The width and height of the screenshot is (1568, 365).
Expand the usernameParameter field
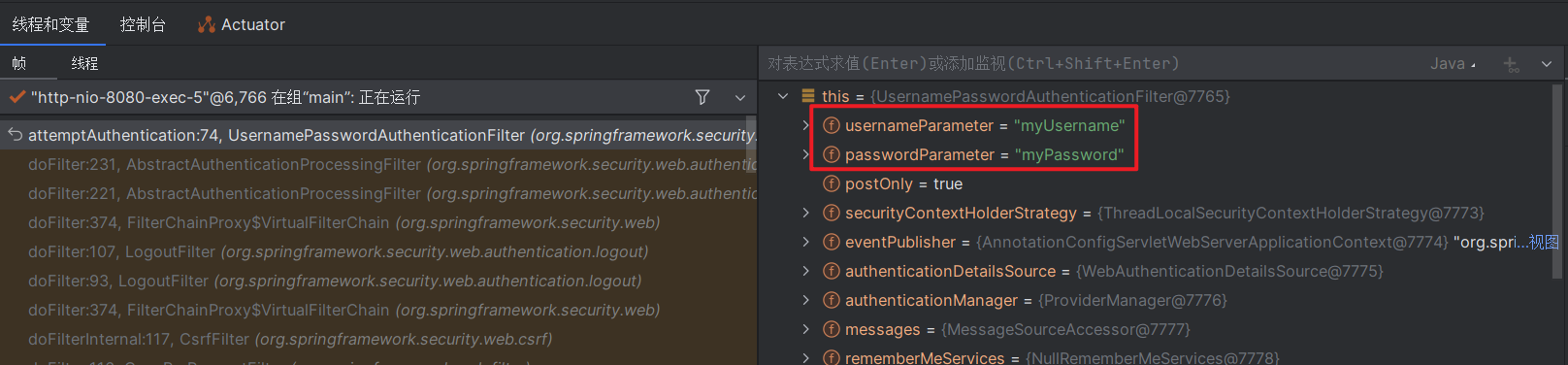pyautogui.click(x=805, y=125)
